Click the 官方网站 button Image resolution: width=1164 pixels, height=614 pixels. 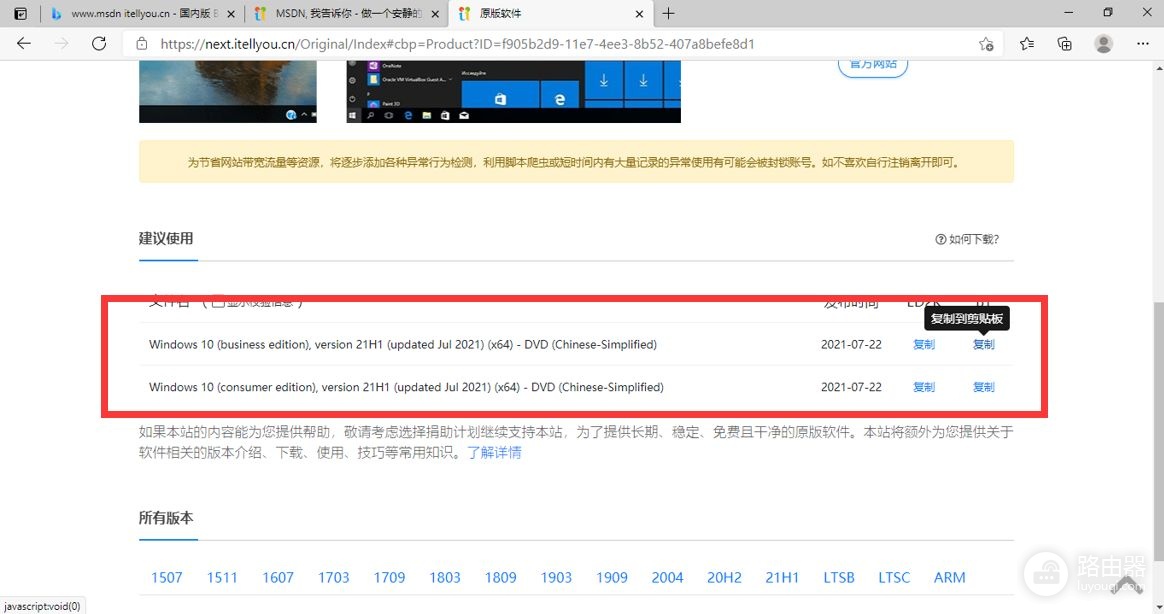(x=873, y=65)
